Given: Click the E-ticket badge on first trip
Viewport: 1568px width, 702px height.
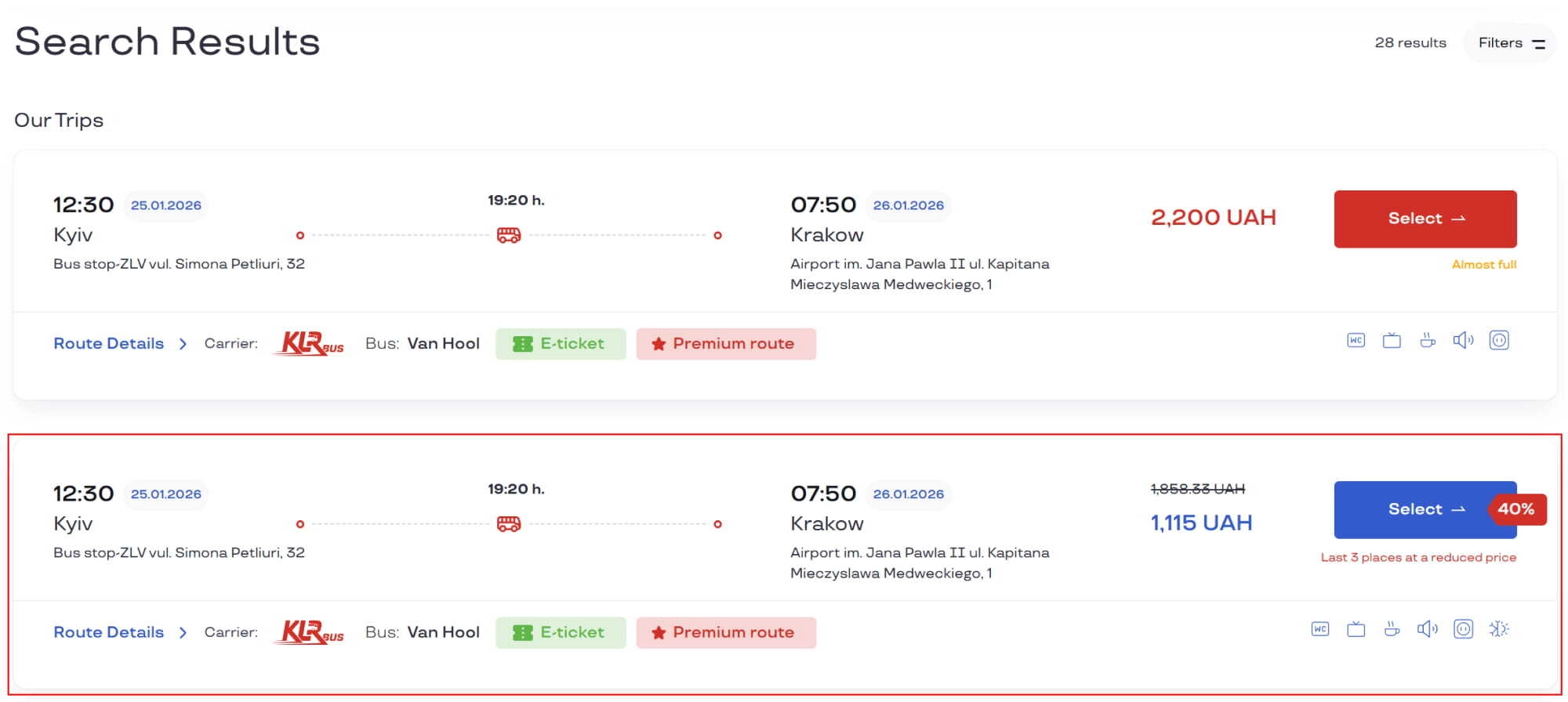Looking at the screenshot, I should 561,343.
